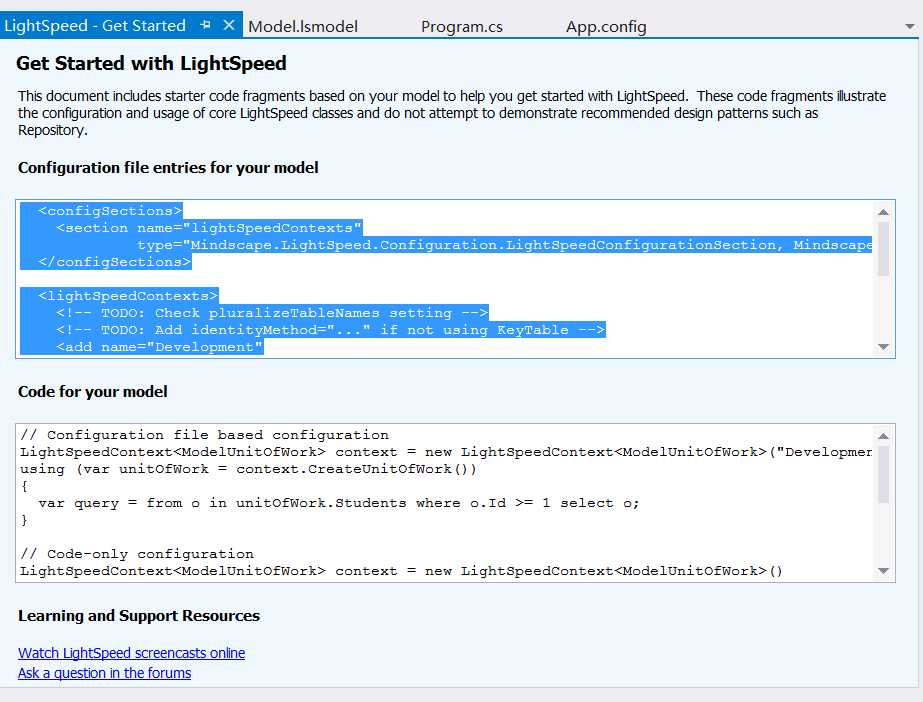Click the type="Mindscape.LightSpeed.Configuration line
The width and height of the screenshot is (923, 702).
(504, 245)
